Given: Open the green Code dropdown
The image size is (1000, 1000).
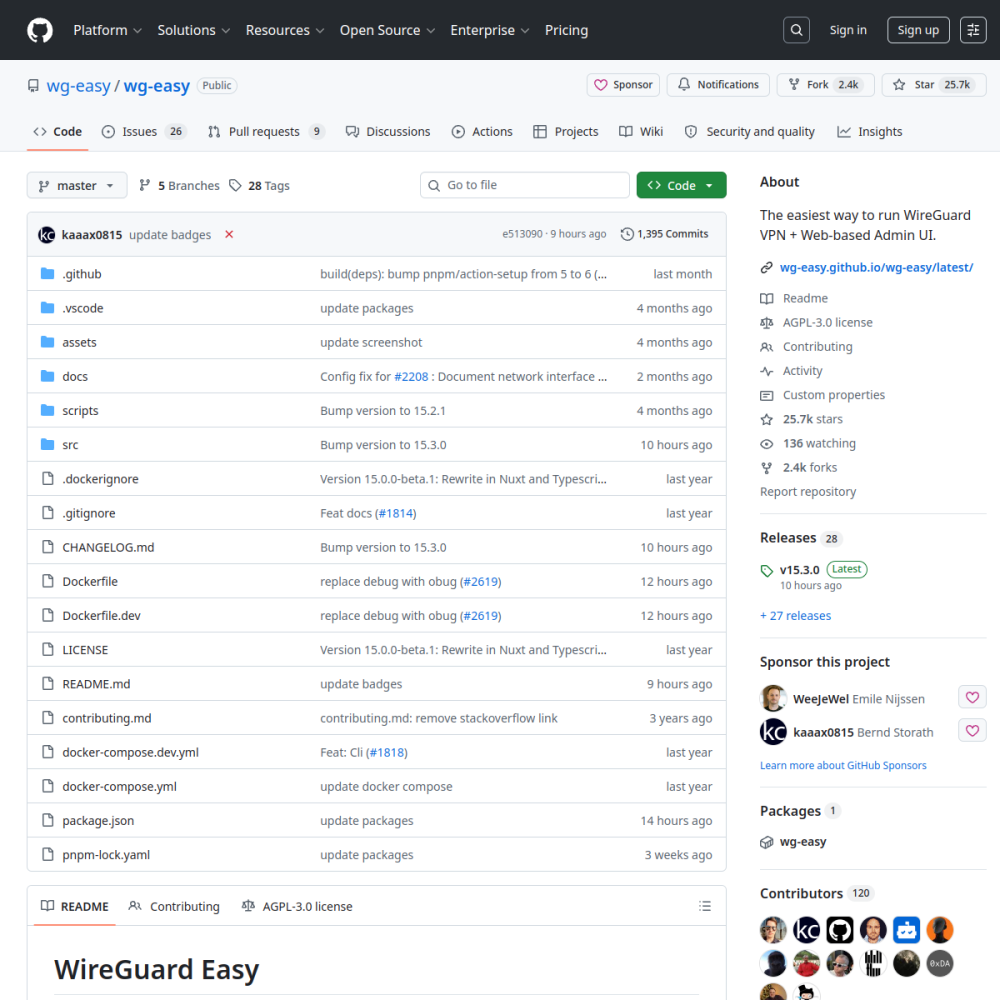Looking at the screenshot, I should pos(681,185).
